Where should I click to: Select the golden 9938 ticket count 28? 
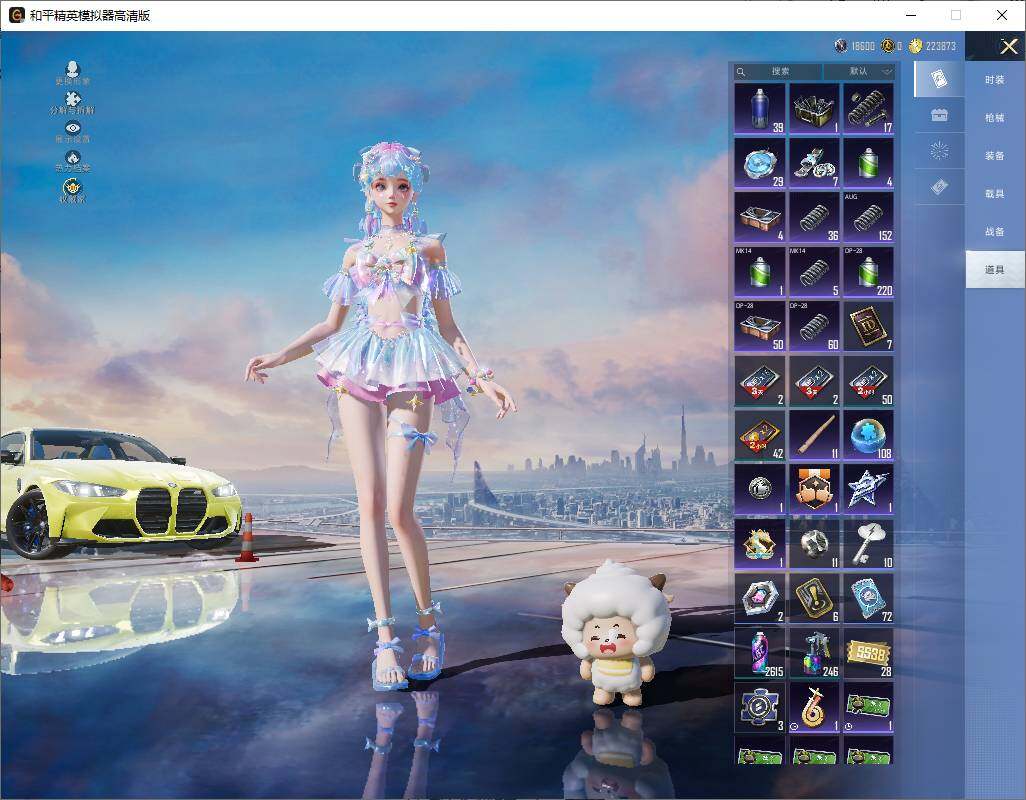868,653
